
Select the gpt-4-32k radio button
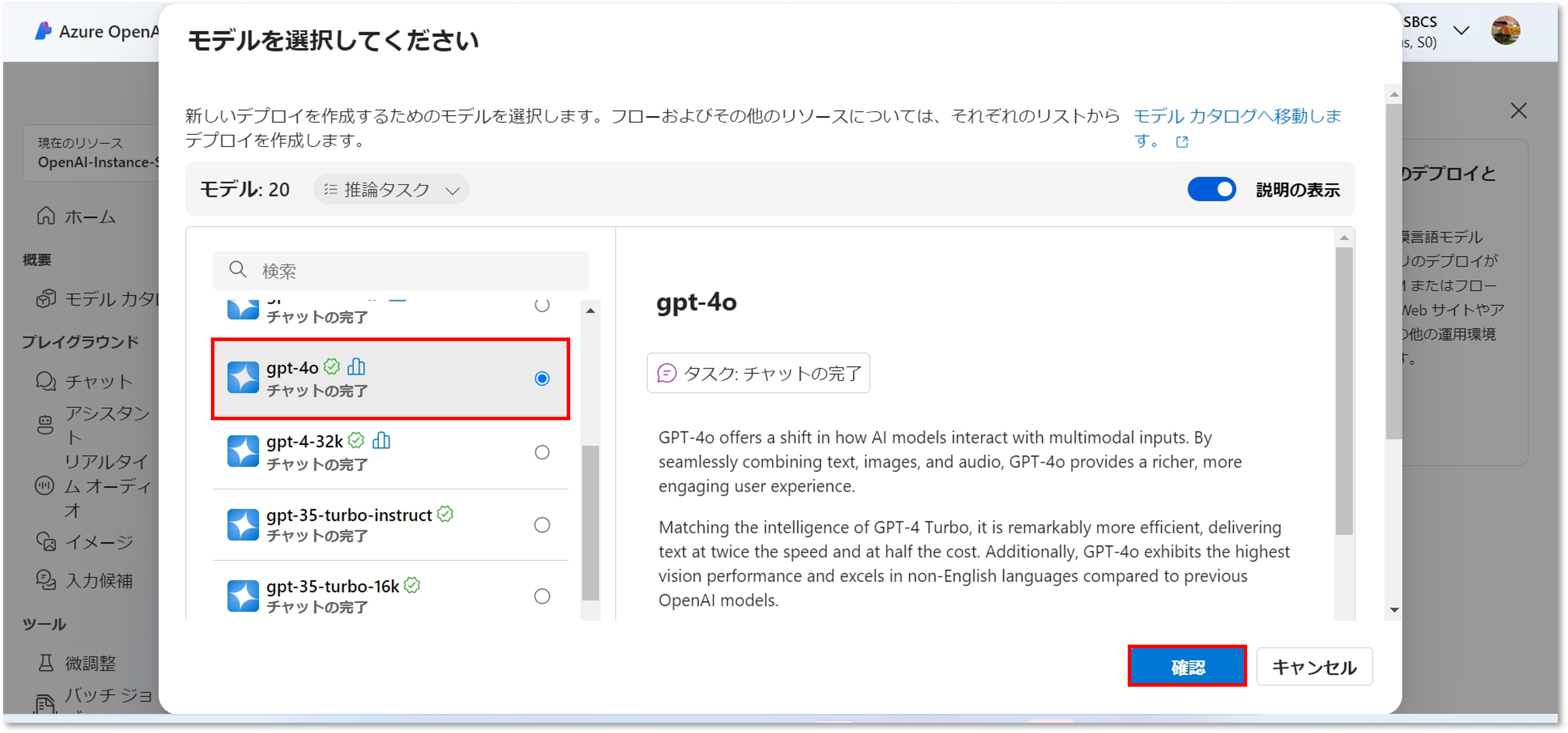[x=542, y=452]
